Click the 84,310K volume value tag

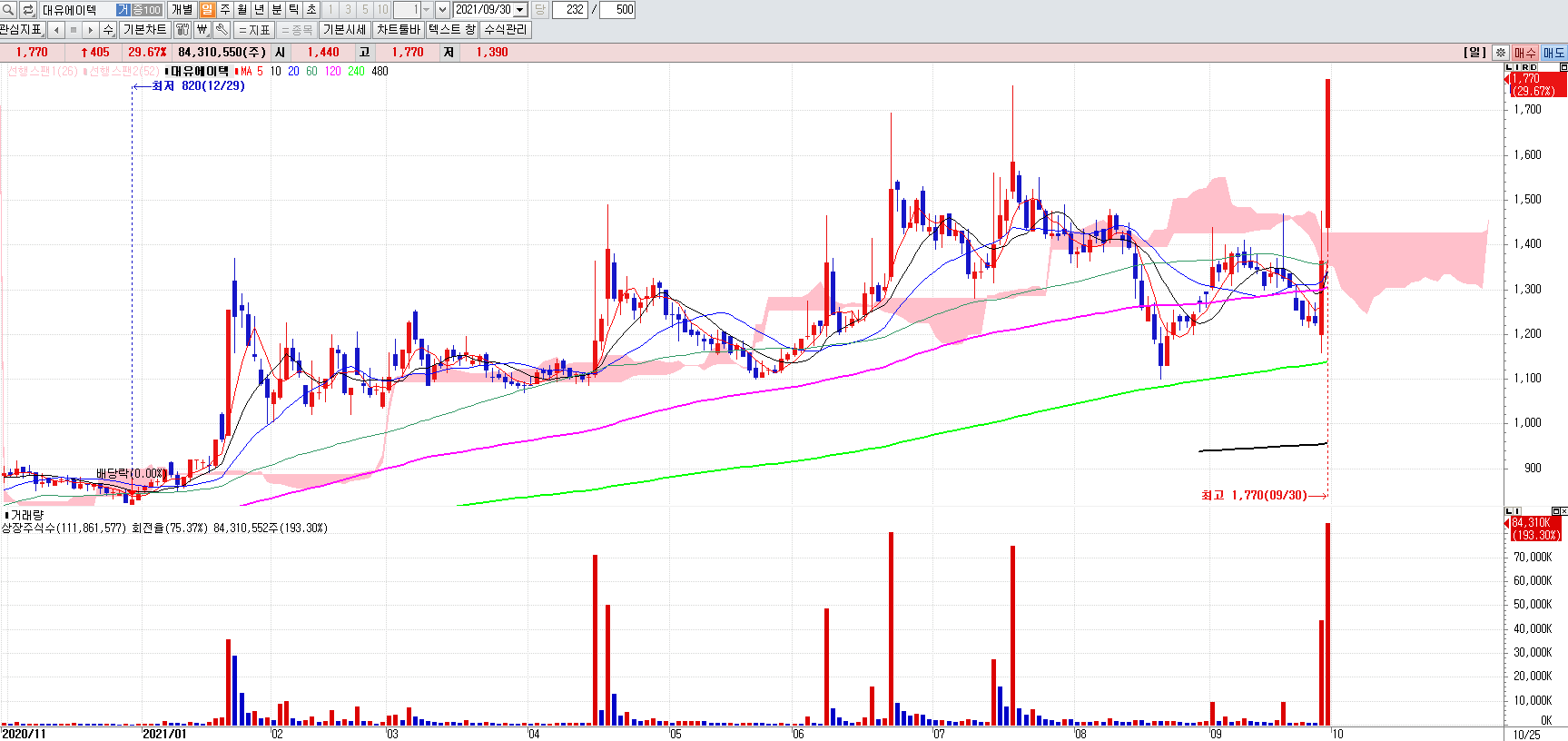point(1534,529)
